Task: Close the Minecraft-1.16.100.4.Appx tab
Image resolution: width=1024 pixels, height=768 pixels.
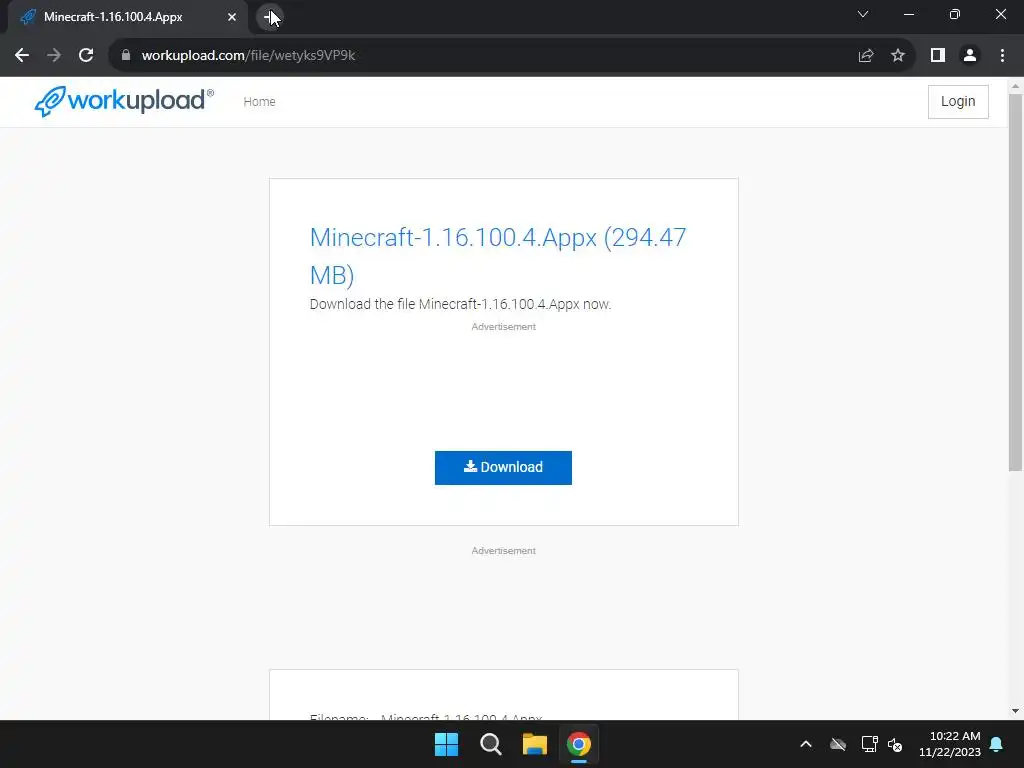Action: point(232,17)
